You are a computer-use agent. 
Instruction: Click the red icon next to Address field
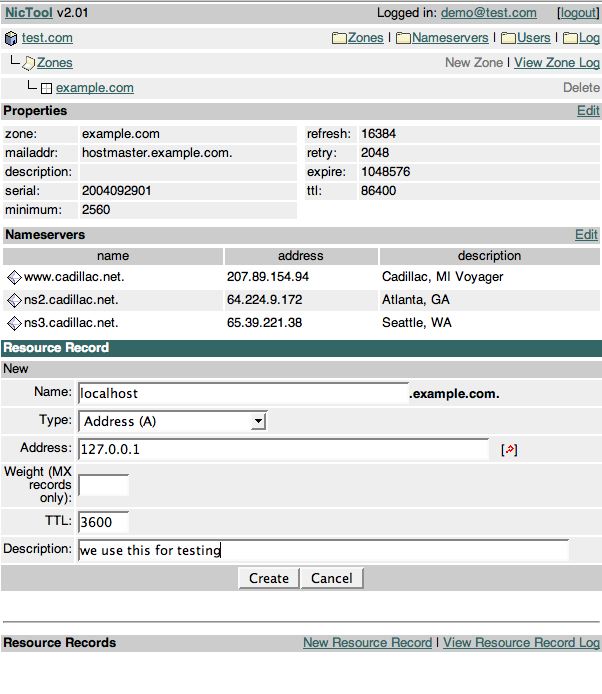click(x=509, y=450)
